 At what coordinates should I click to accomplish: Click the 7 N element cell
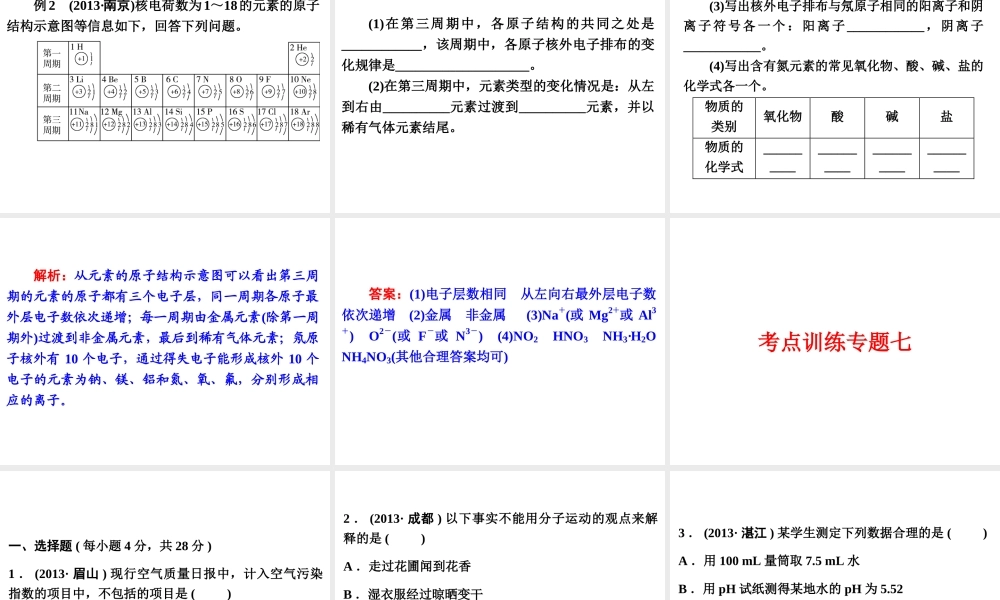[210, 90]
